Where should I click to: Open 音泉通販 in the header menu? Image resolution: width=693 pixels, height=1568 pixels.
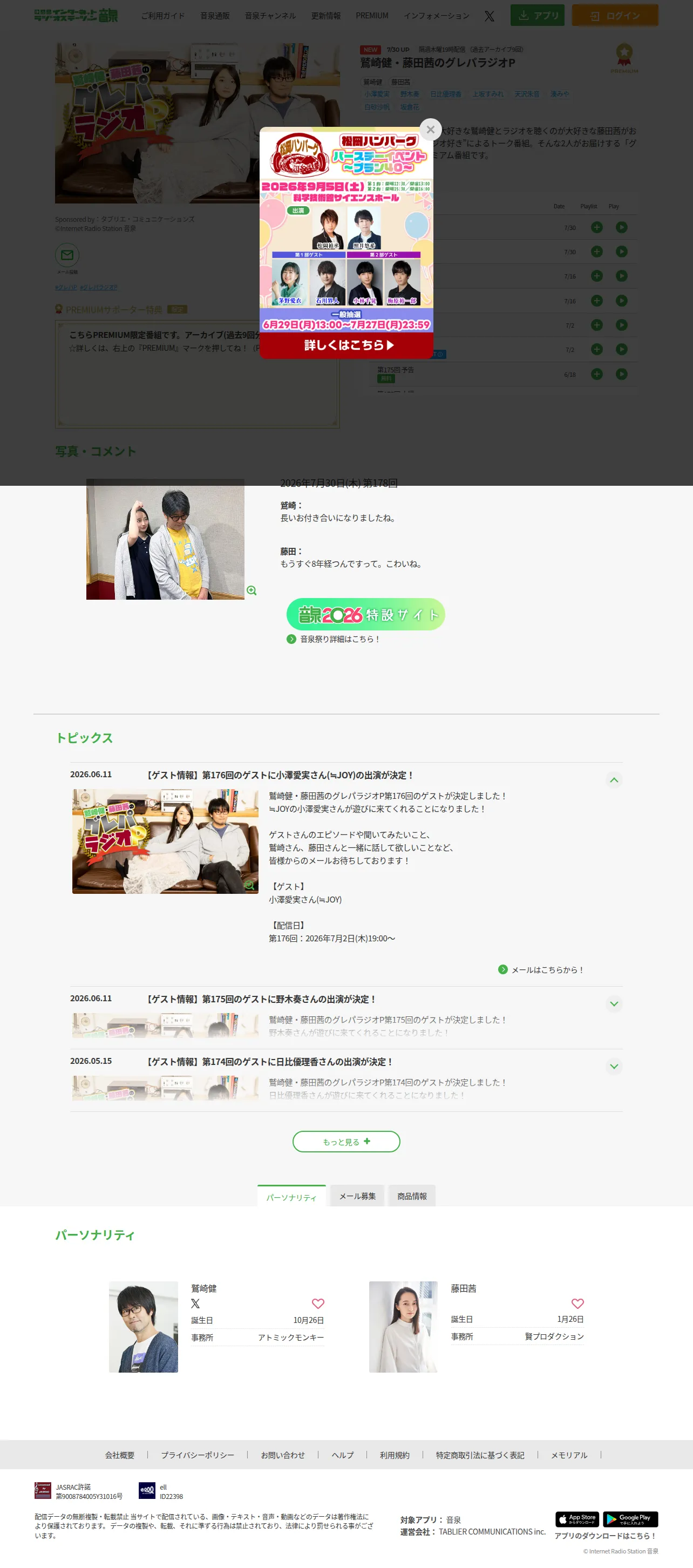tap(215, 16)
